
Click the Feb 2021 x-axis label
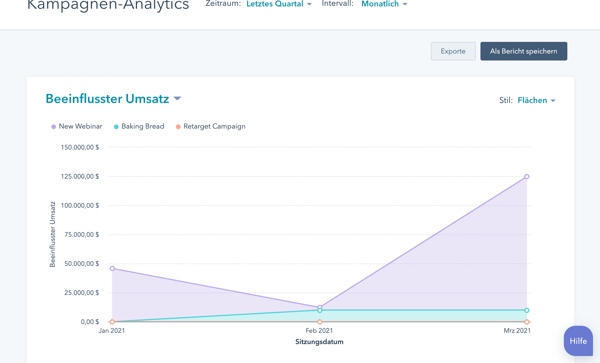(x=319, y=330)
